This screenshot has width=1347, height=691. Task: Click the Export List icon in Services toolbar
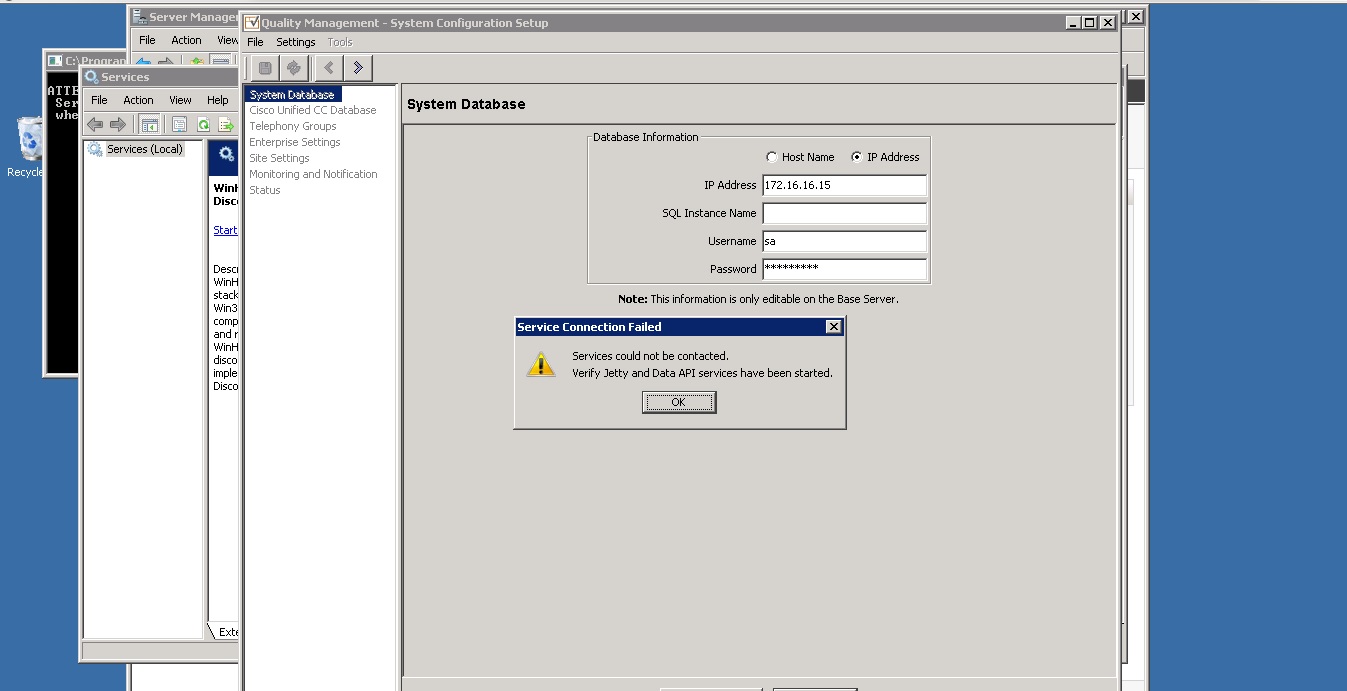point(226,124)
